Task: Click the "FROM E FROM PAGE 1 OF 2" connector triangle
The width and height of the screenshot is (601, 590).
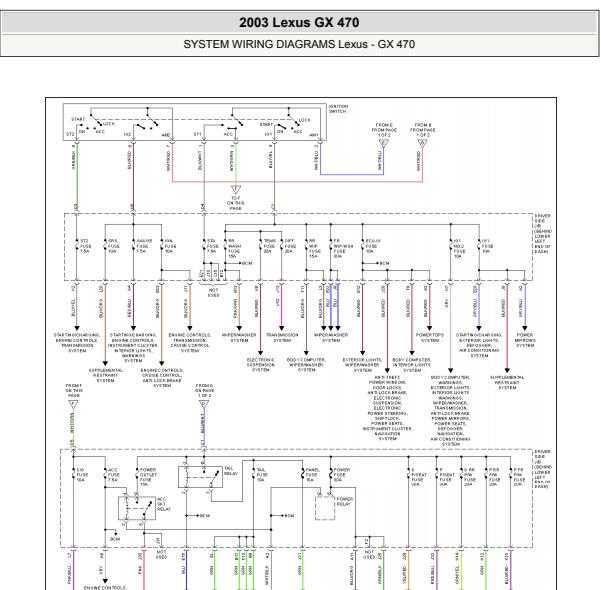Action: click(x=384, y=143)
